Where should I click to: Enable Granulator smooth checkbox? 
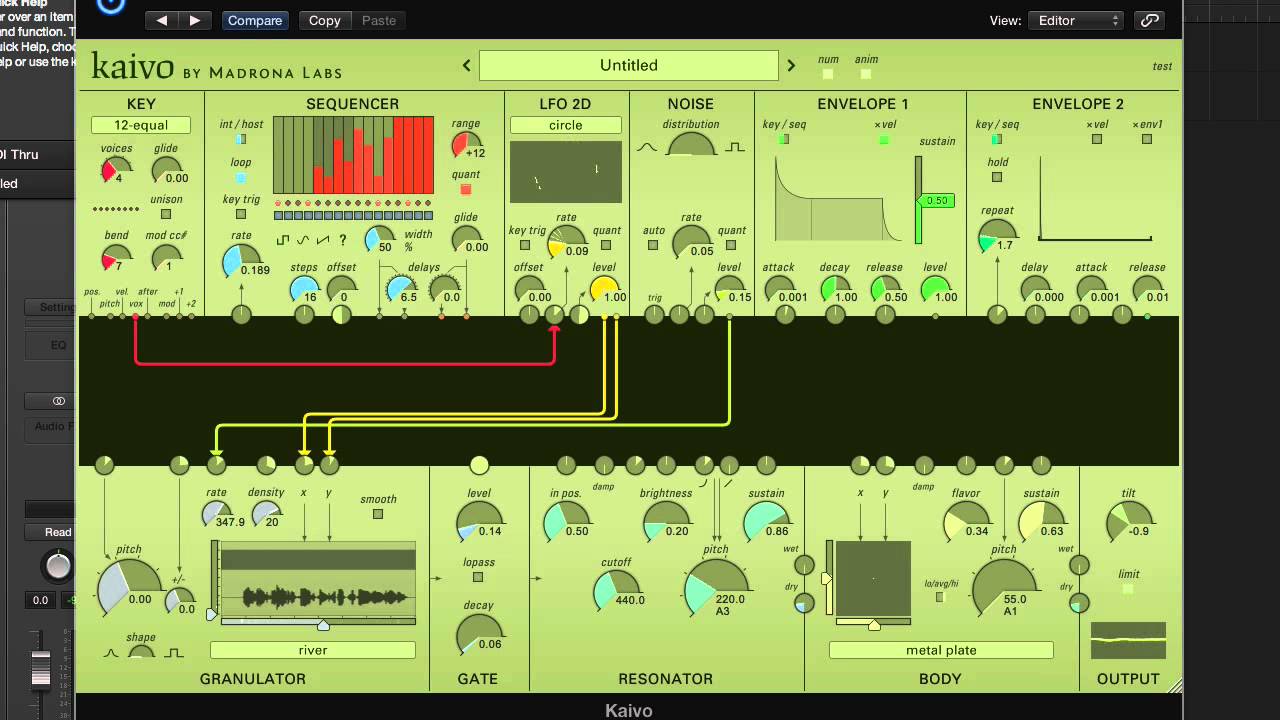click(378, 514)
